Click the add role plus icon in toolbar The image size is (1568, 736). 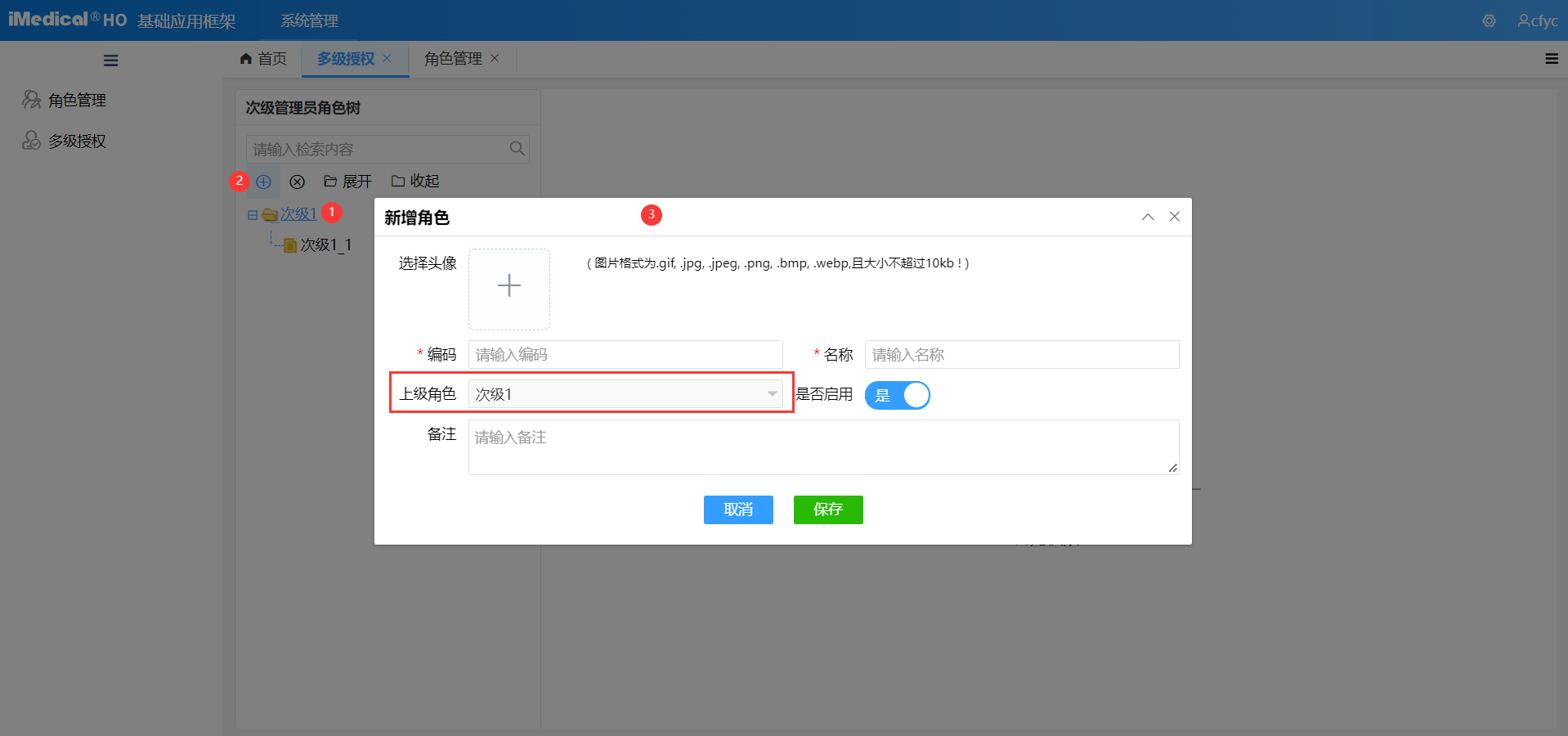263,182
